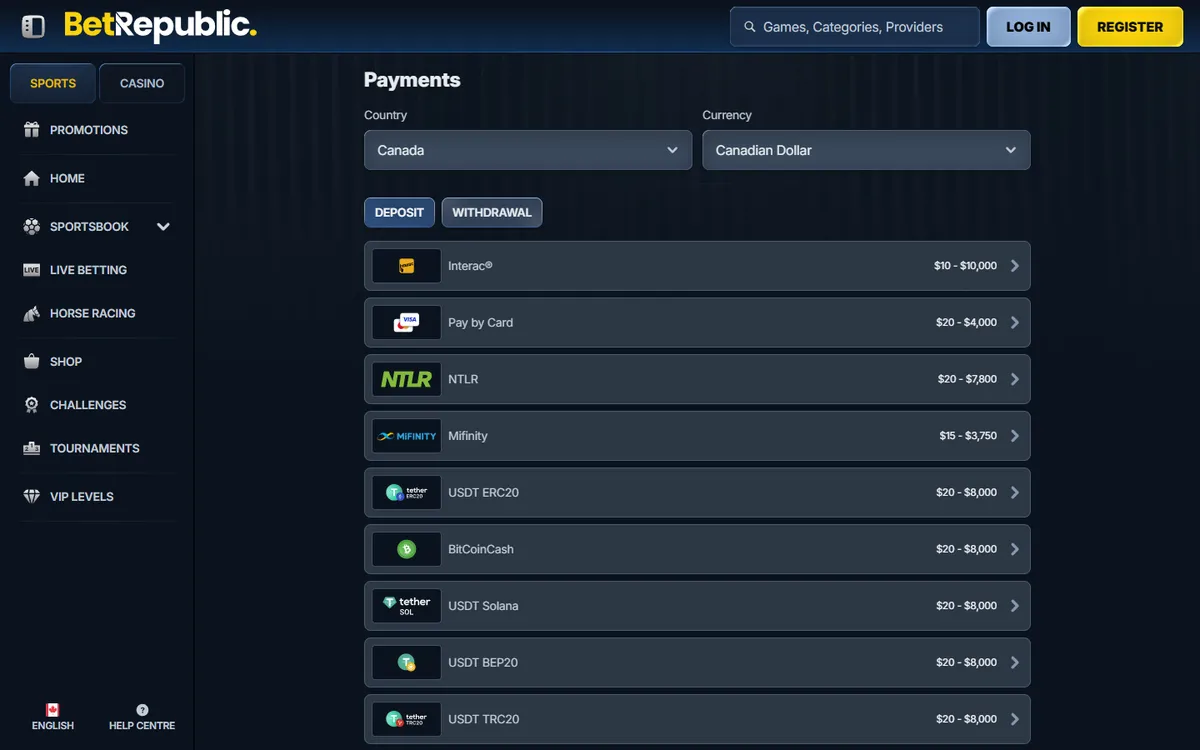1200x750 pixels.
Task: Click the Interac logo thumbnail
Action: (x=407, y=266)
